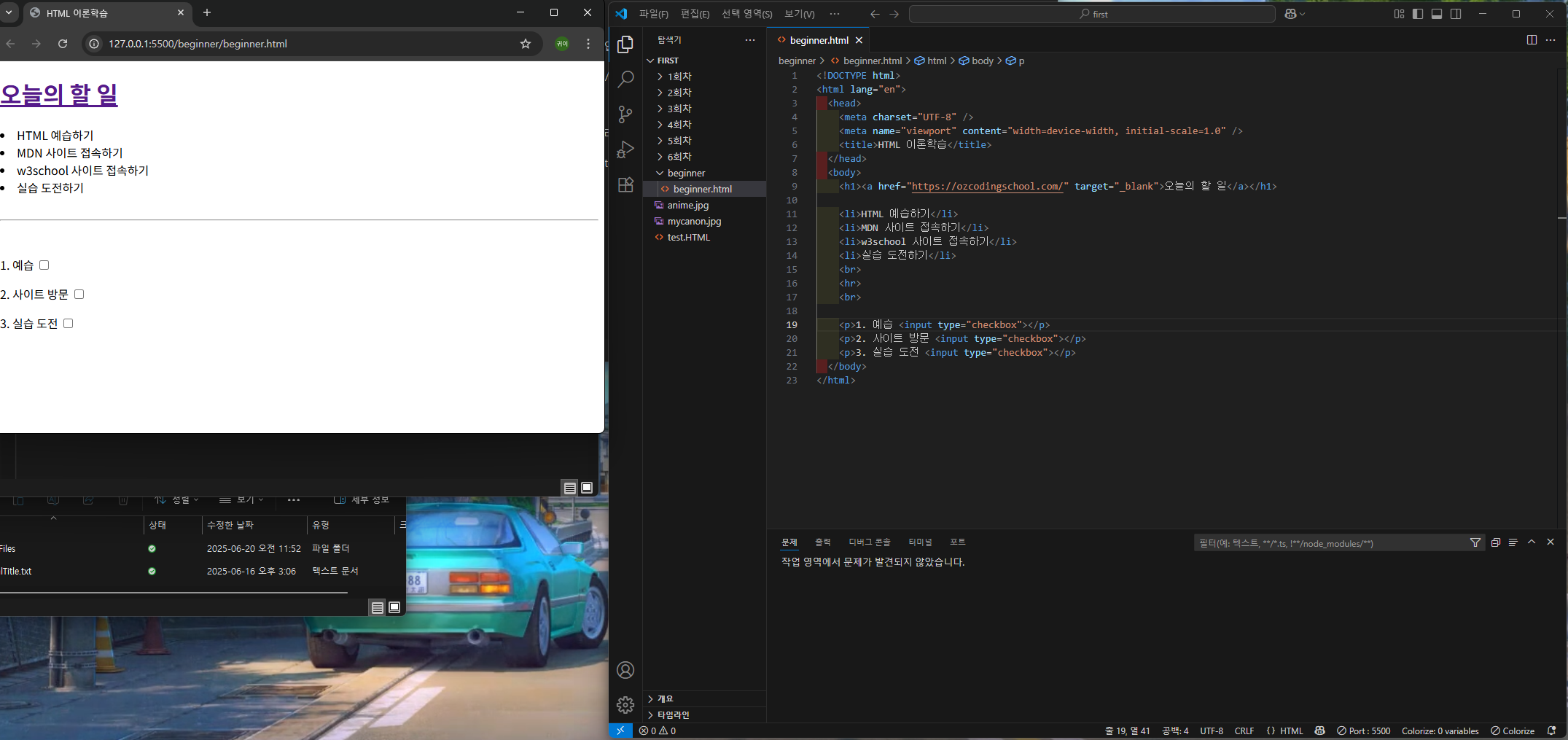Bookmark page with the star icon
Viewport: 1568px width, 740px height.
pyautogui.click(x=526, y=44)
